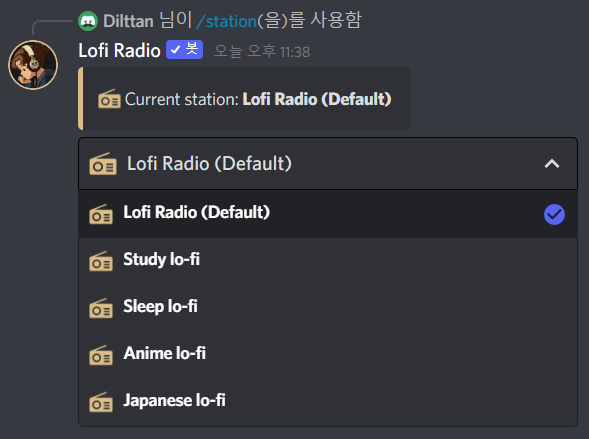Click the dropdown header label Lofi Radio (Default)
Image resolution: width=589 pixels, height=439 pixels.
pyautogui.click(x=209, y=164)
